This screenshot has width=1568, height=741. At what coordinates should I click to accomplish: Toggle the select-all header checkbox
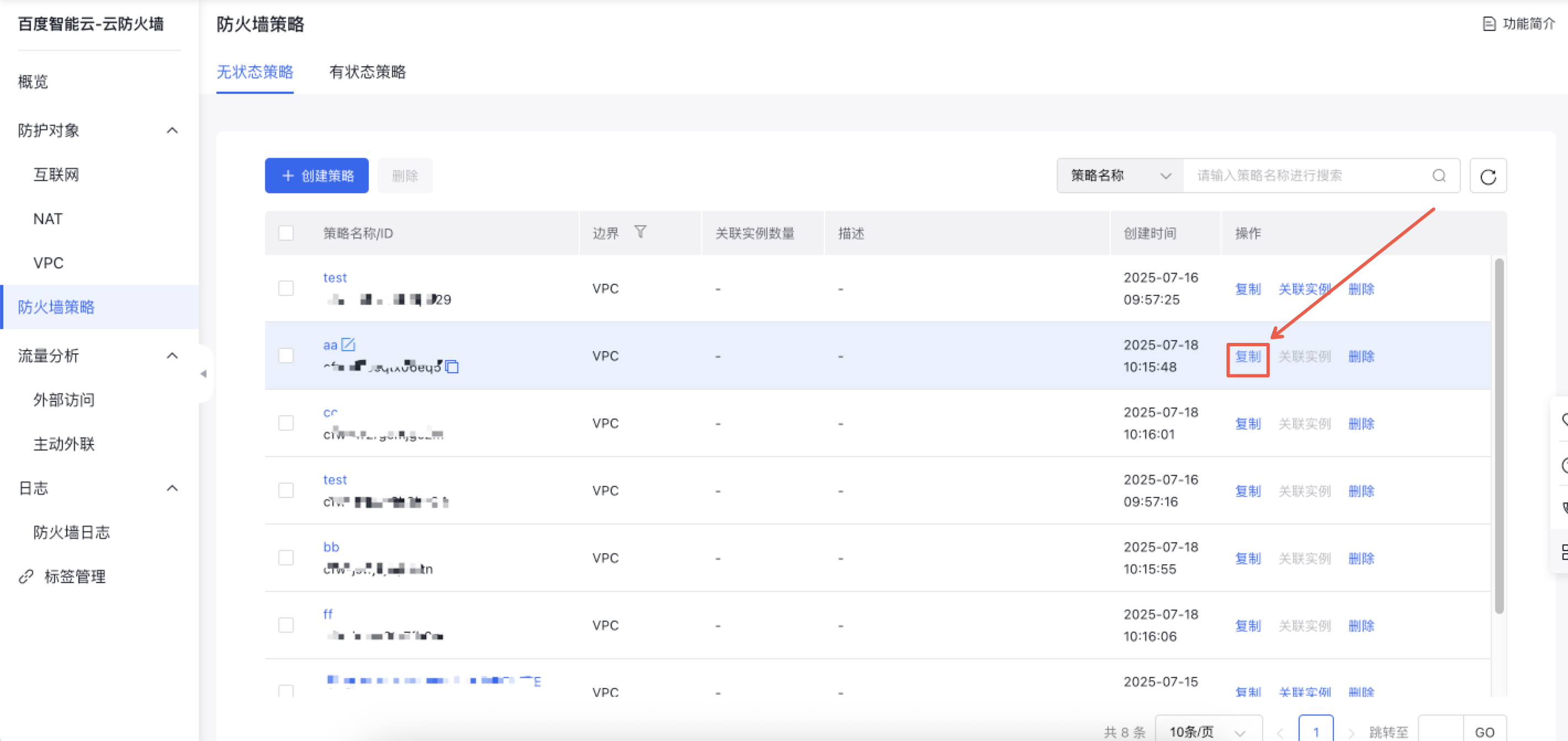(x=286, y=233)
